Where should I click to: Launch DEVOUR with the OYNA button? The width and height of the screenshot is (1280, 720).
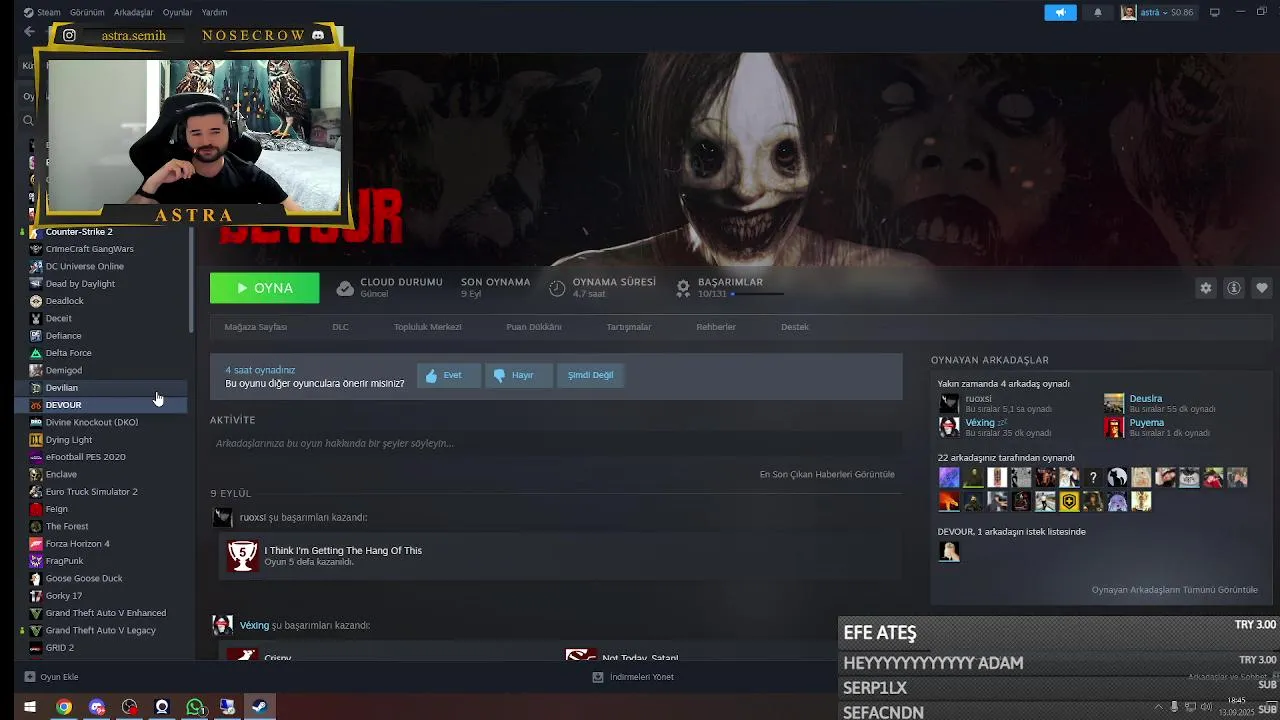pos(265,288)
